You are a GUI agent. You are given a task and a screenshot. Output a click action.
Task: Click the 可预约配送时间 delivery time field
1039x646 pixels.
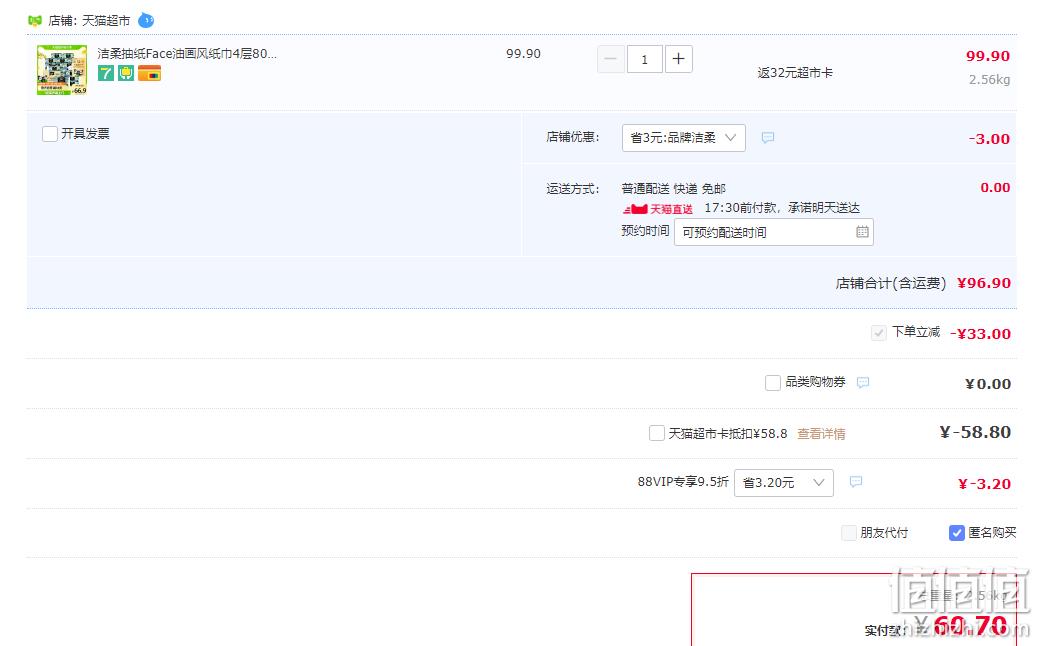tap(773, 232)
